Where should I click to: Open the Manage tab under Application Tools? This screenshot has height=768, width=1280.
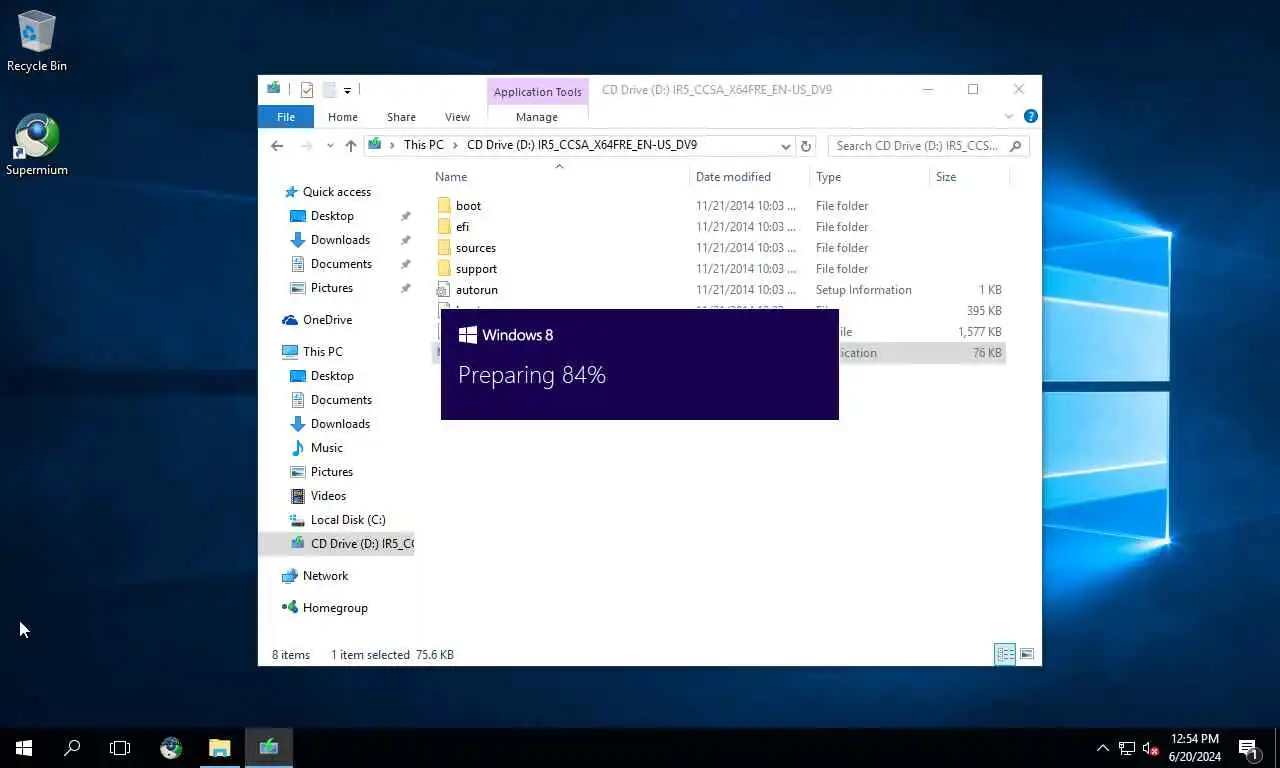tap(537, 117)
